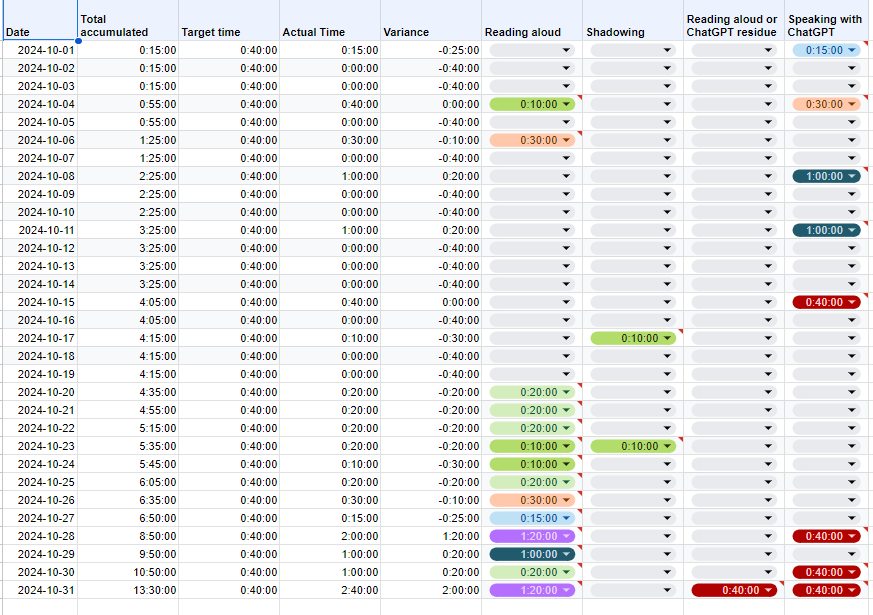Open Speaking 0:40:00 chip on 2024-10-30
Viewport: 873px width, 615px height.
826,572
